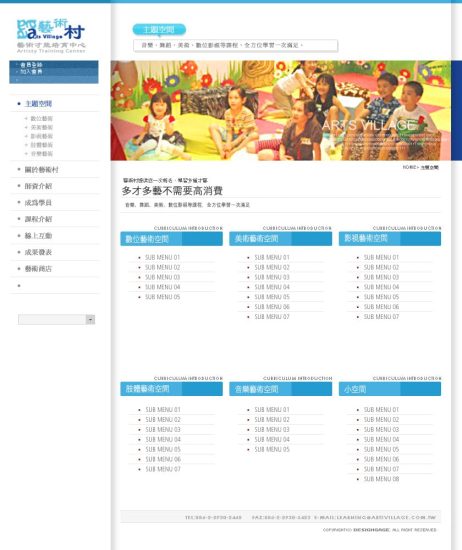
Task: Click SUB MENU 07 under 肢體藝術空間
Action: pyautogui.click(x=163, y=469)
